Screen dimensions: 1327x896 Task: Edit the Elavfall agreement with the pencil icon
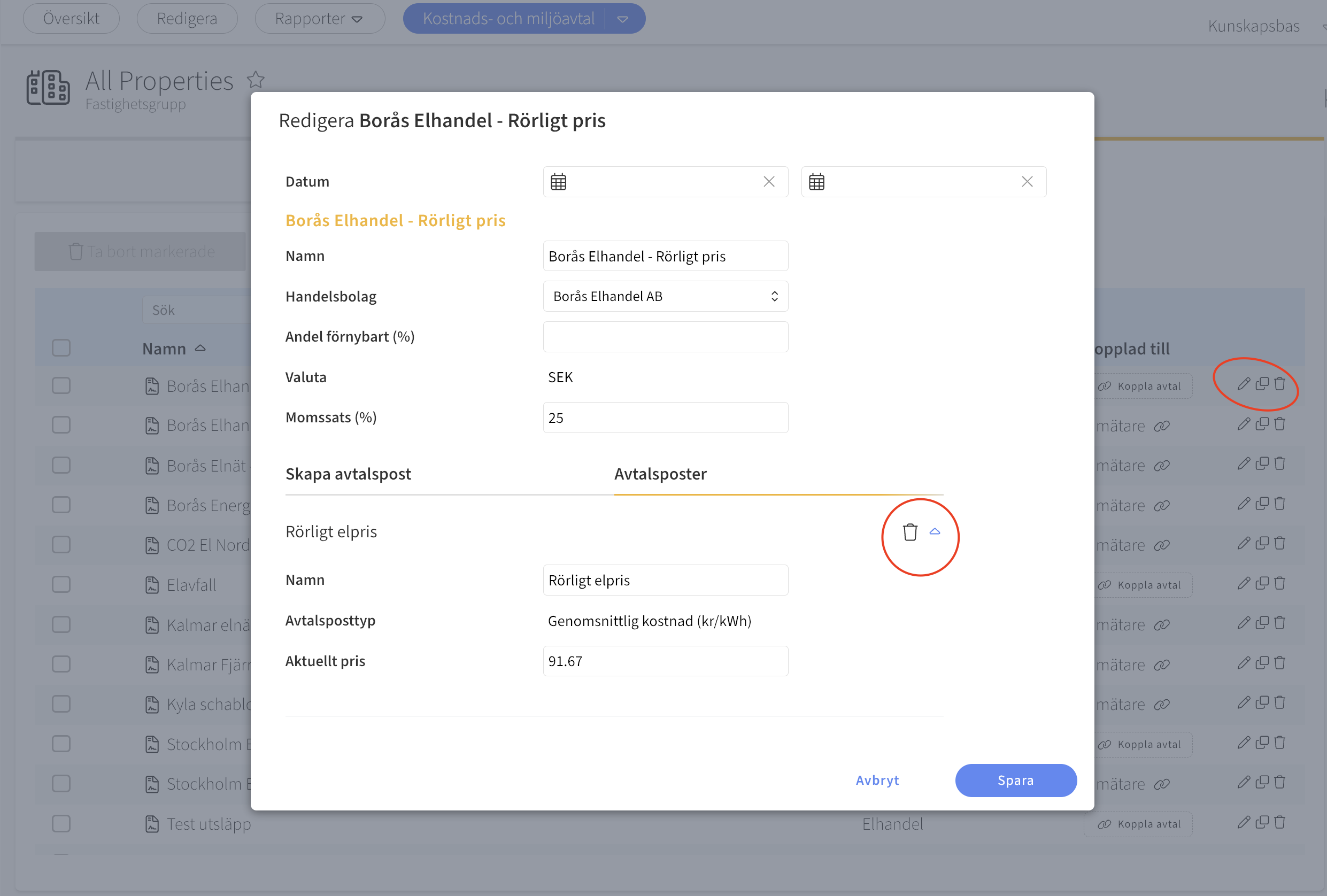(x=1244, y=584)
